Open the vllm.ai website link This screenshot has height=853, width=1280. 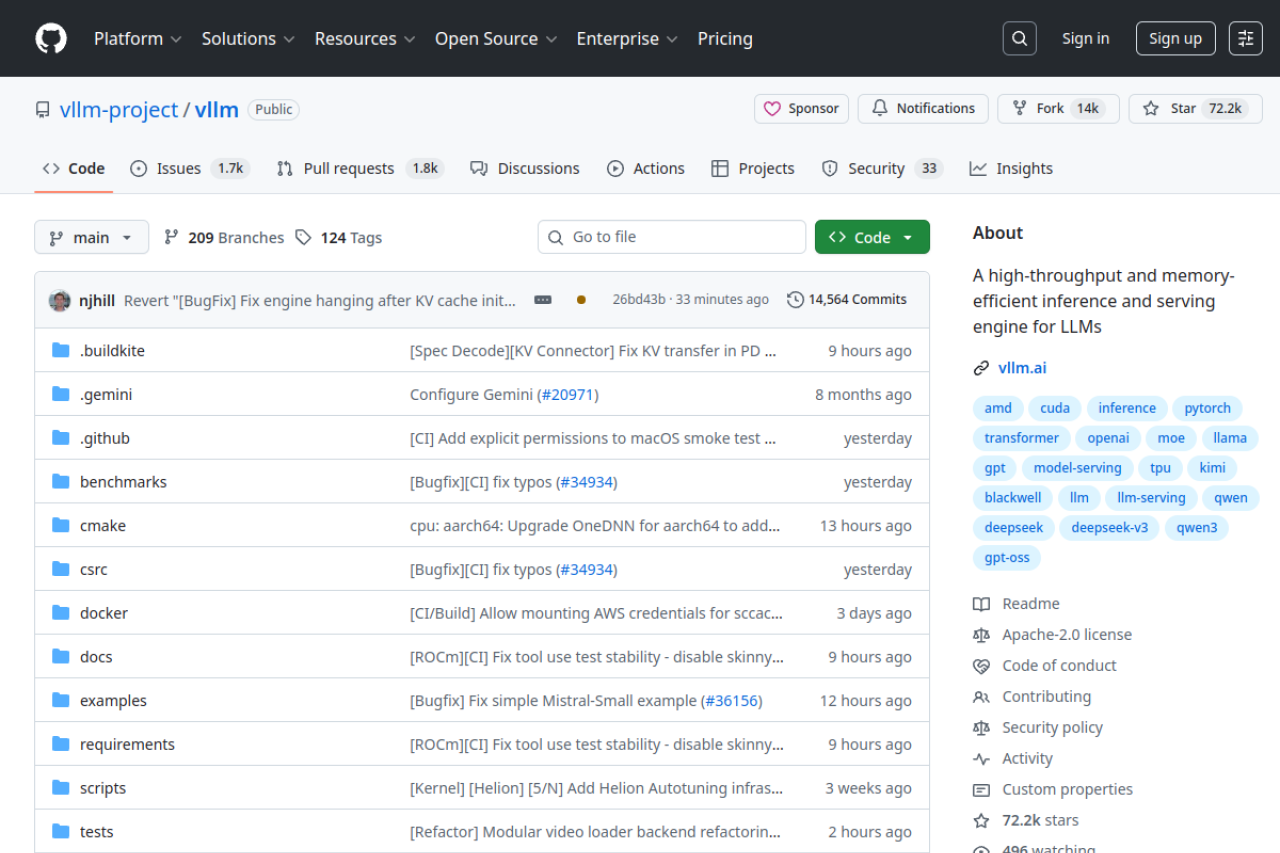[1022, 367]
